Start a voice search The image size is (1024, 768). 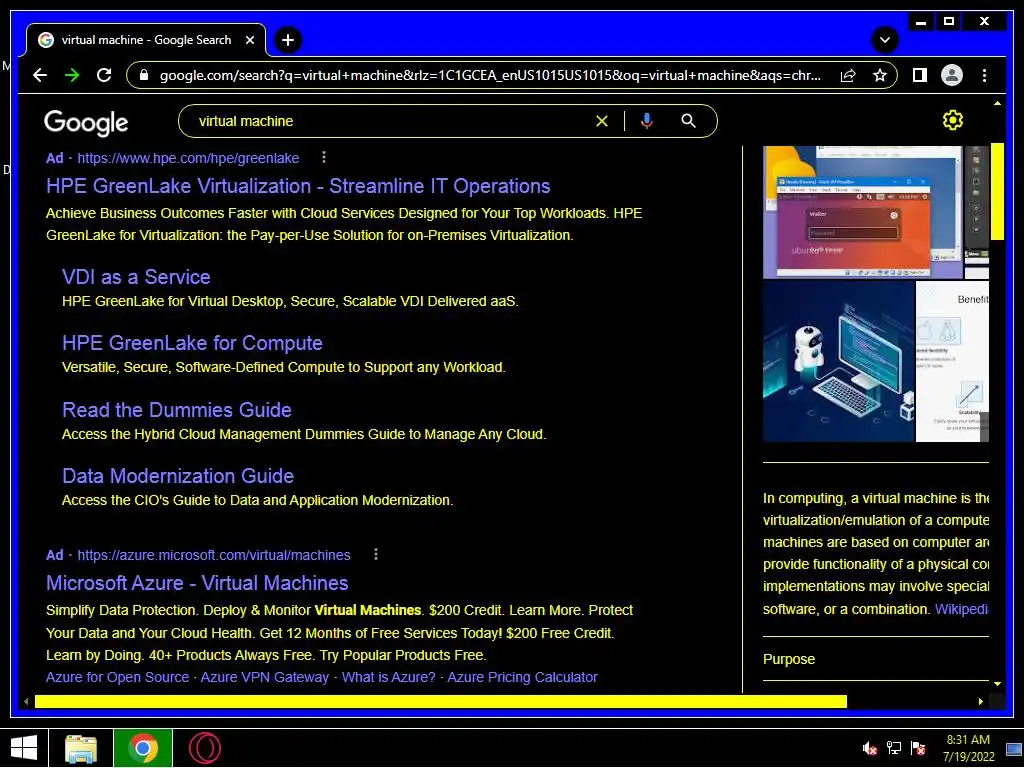(647, 121)
